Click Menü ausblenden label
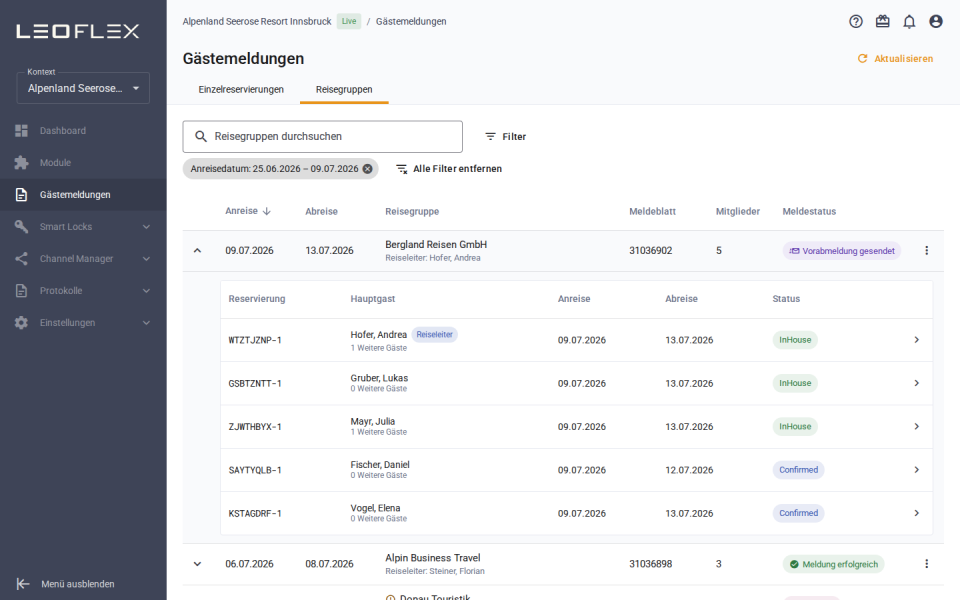 [78, 584]
